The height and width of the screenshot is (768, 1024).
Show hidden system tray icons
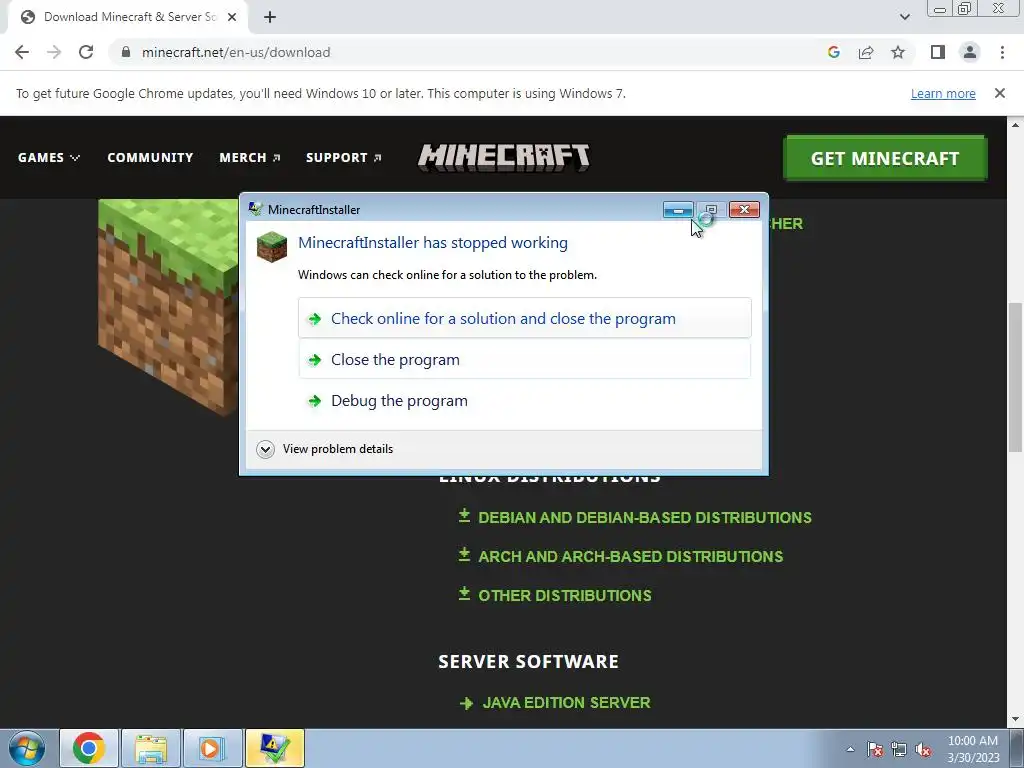[850, 749]
